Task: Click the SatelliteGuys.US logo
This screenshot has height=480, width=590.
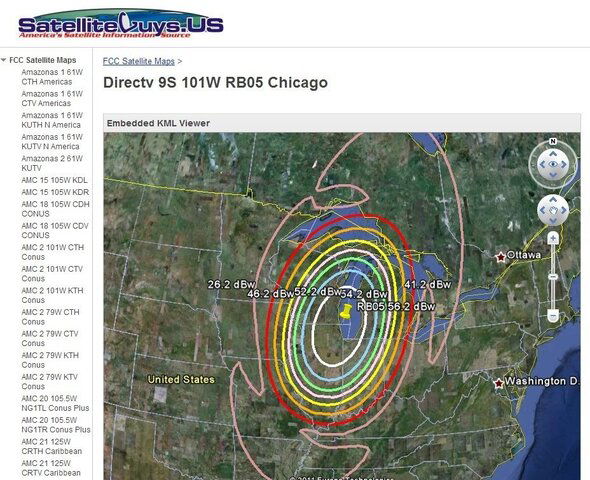Action: [121, 24]
